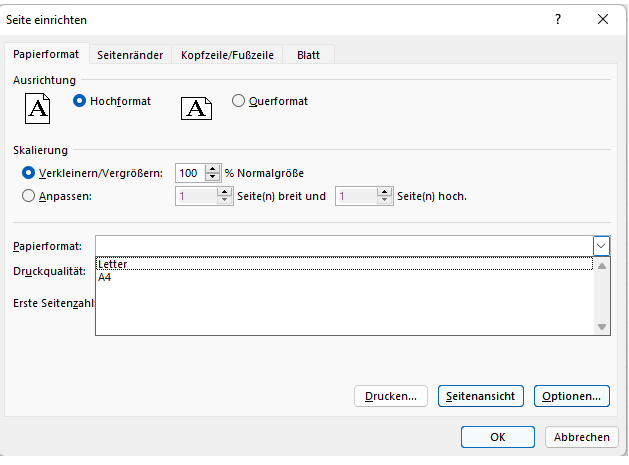629x465 pixels.
Task: Open the help question mark
Action: (558, 19)
